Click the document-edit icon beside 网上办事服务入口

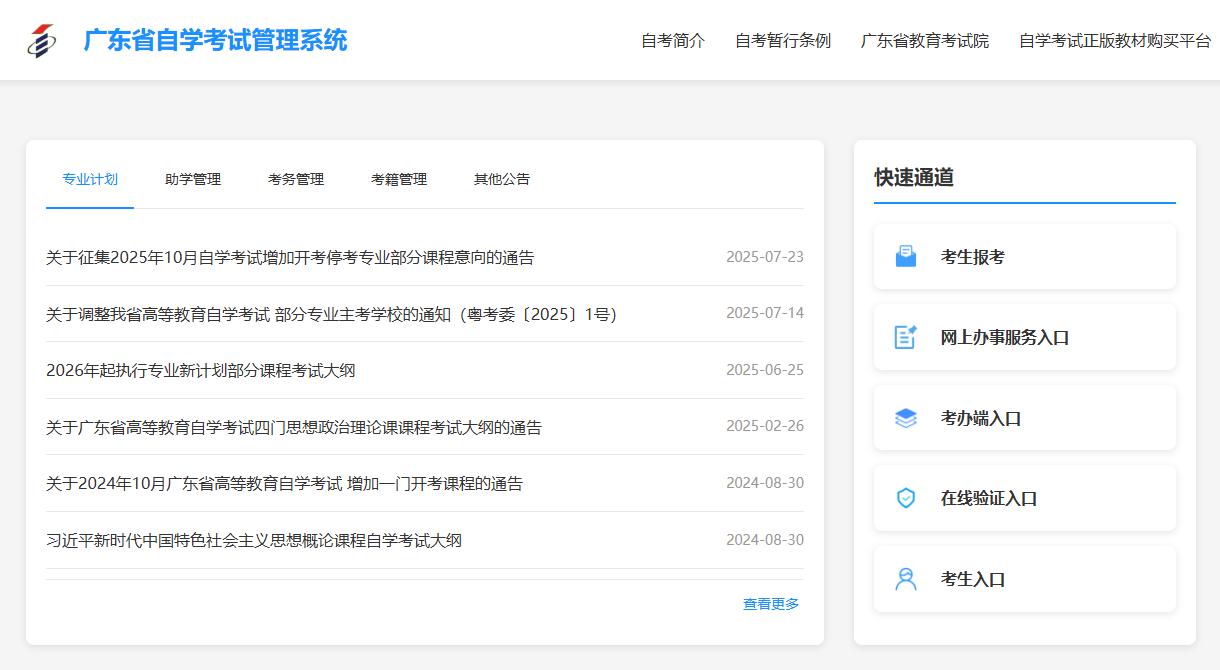click(x=905, y=337)
